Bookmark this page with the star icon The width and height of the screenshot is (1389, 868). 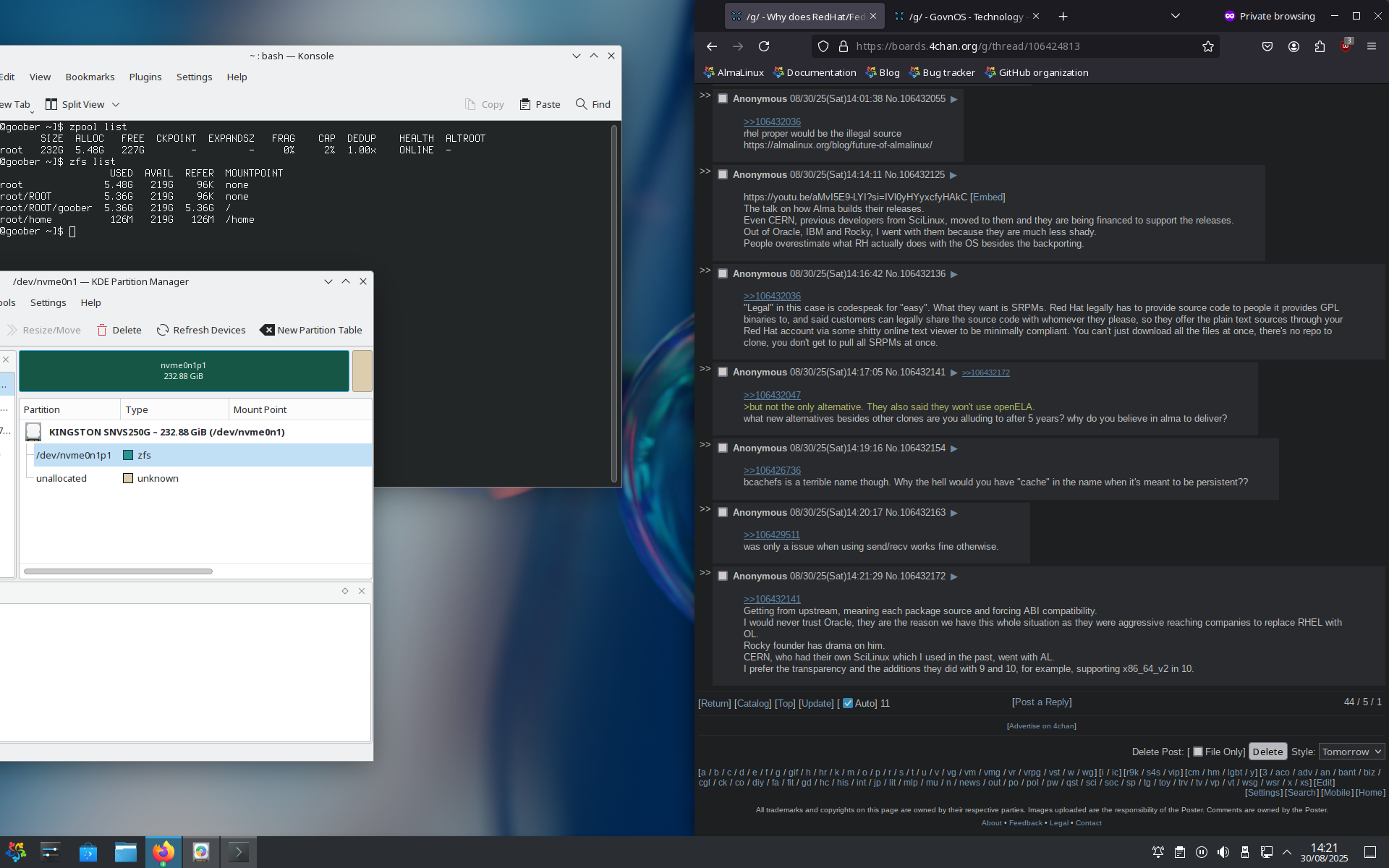point(1208,46)
